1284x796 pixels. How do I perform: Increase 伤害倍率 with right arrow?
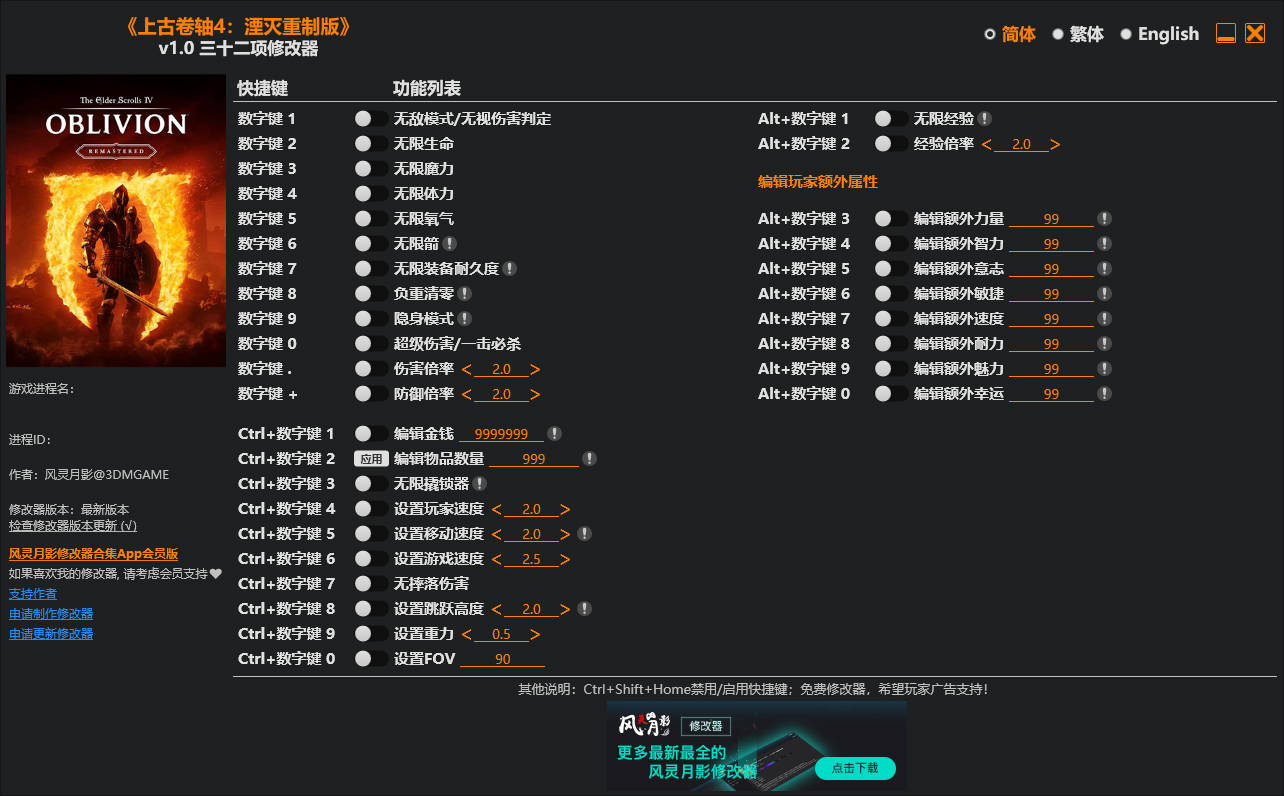535,369
